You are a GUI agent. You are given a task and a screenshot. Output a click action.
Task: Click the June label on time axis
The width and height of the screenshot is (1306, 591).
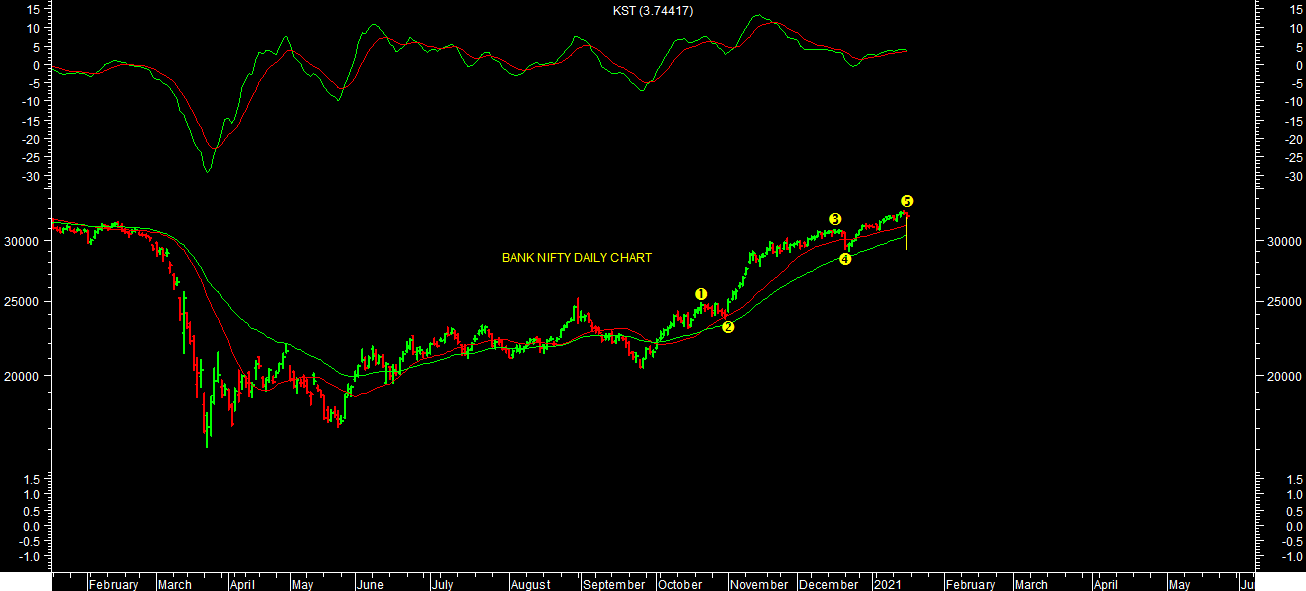coord(370,585)
